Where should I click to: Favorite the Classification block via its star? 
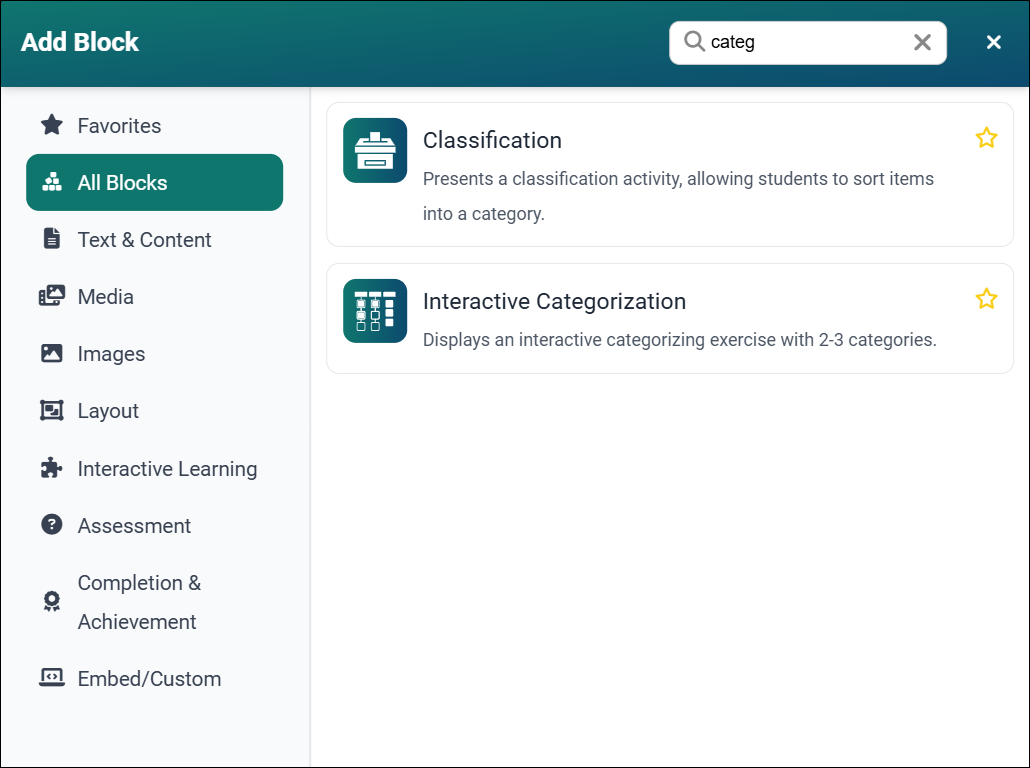click(987, 137)
